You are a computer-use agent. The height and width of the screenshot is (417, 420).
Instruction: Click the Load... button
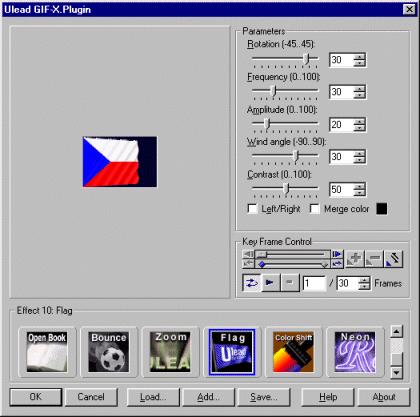pyautogui.click(x=153, y=397)
